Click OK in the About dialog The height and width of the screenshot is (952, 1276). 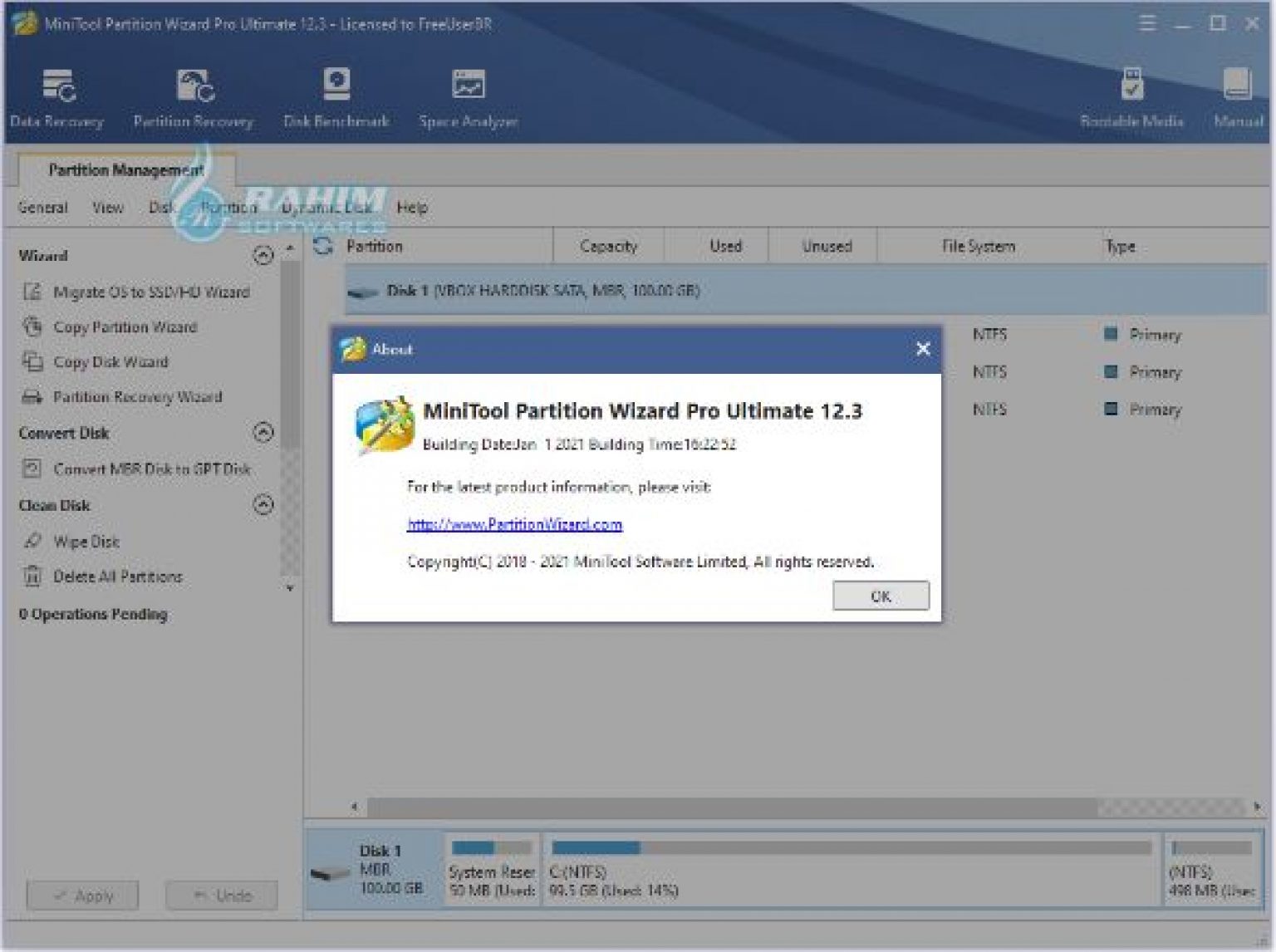(881, 596)
